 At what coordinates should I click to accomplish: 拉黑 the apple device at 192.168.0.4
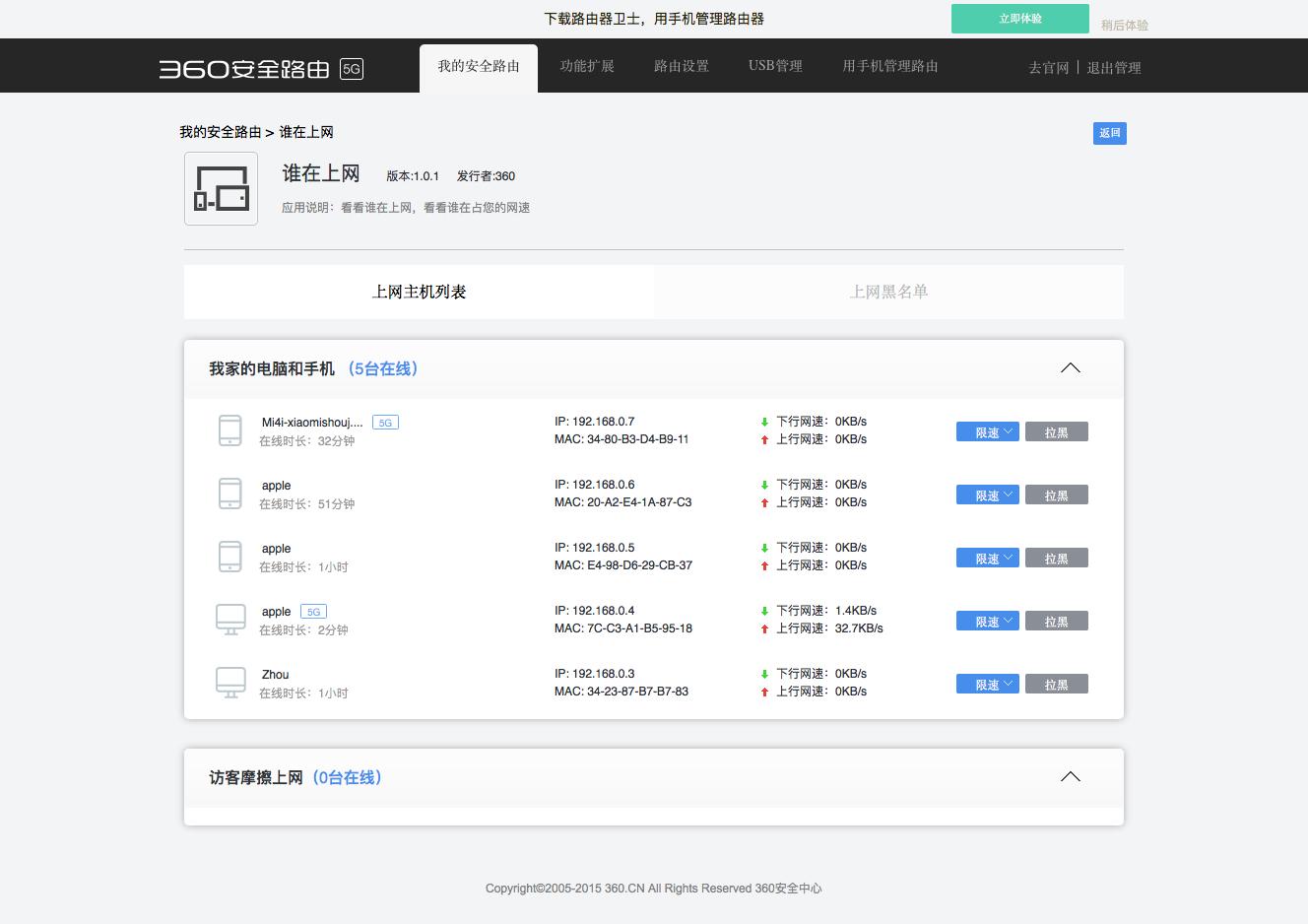[x=1056, y=621]
